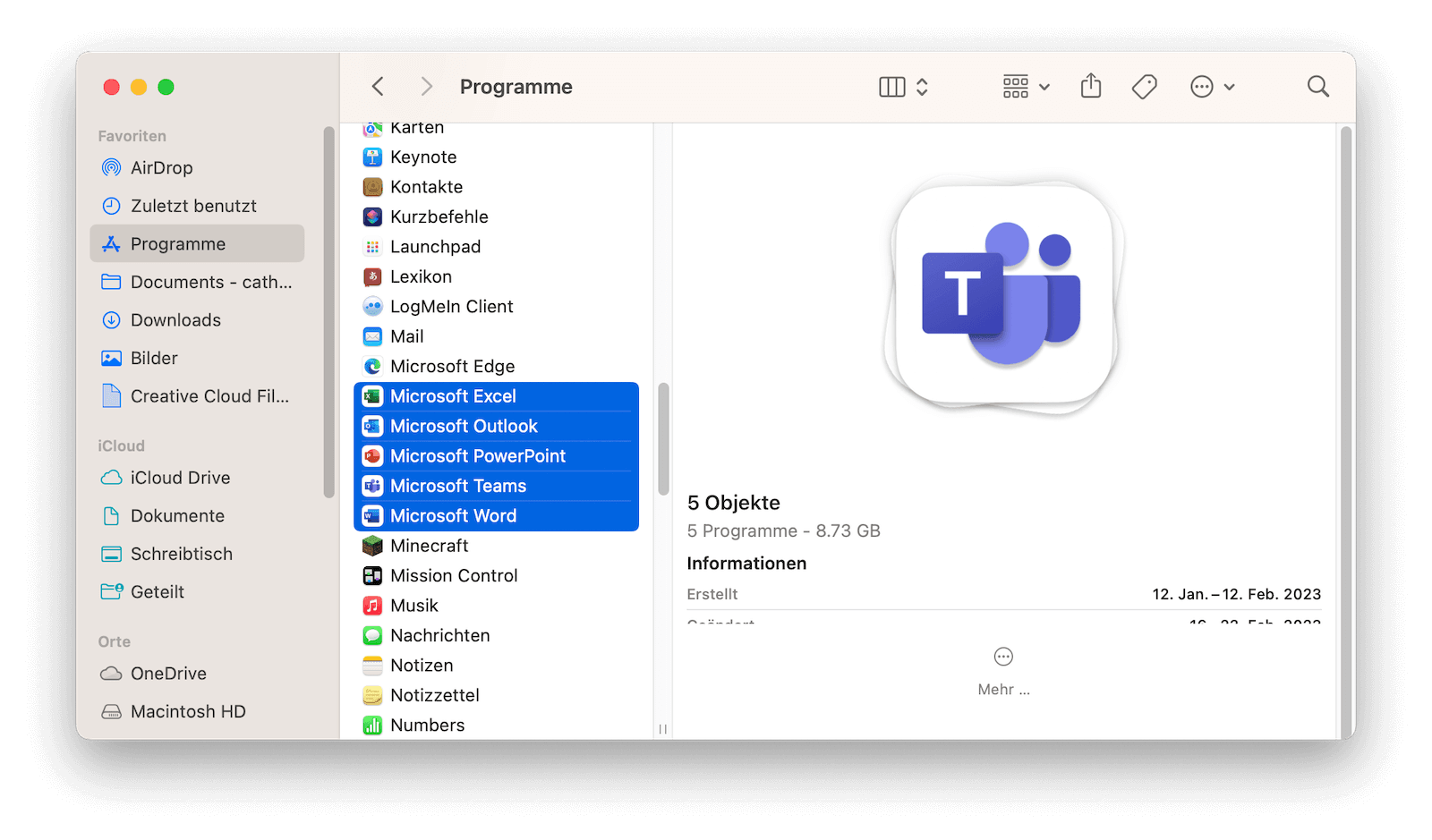
Task: Click the sidebar vertical scrollbar
Action: point(328,311)
